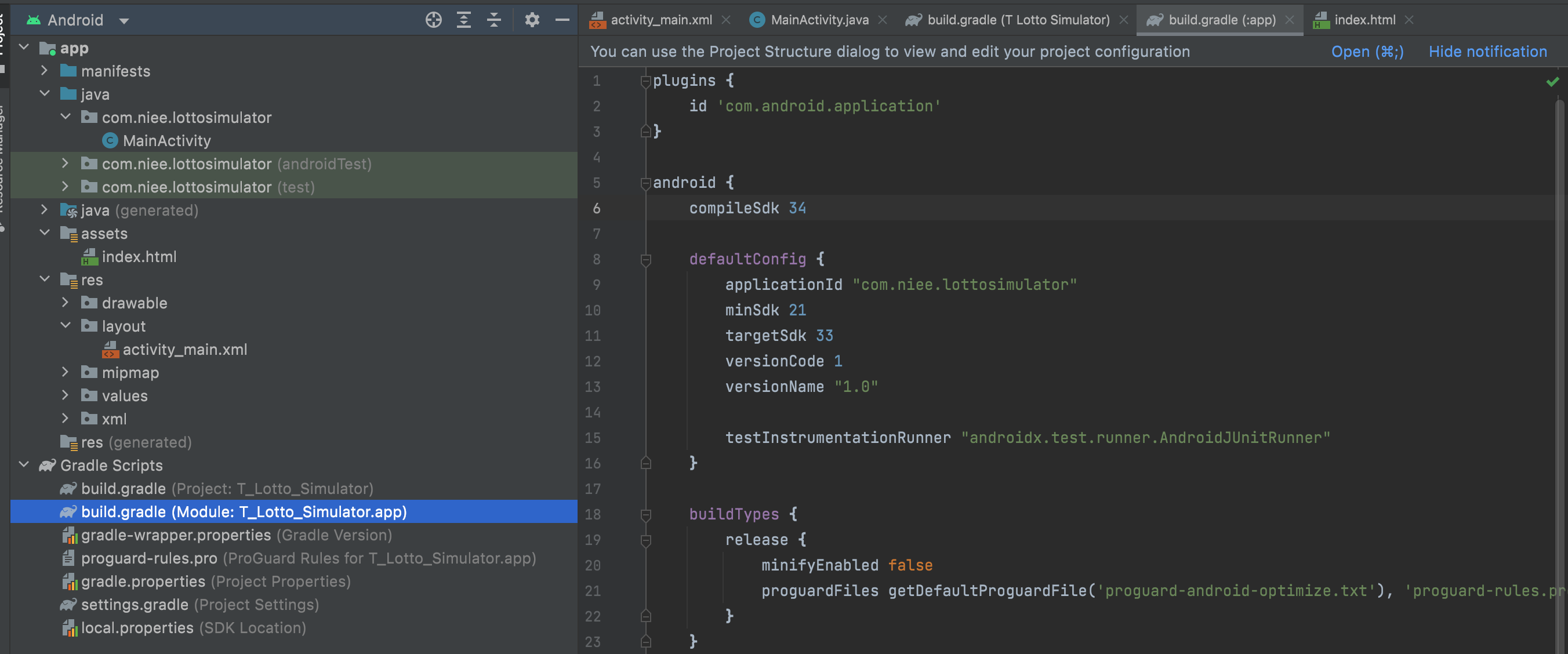Select the MainActivity class icon in tree

[x=110, y=140]
